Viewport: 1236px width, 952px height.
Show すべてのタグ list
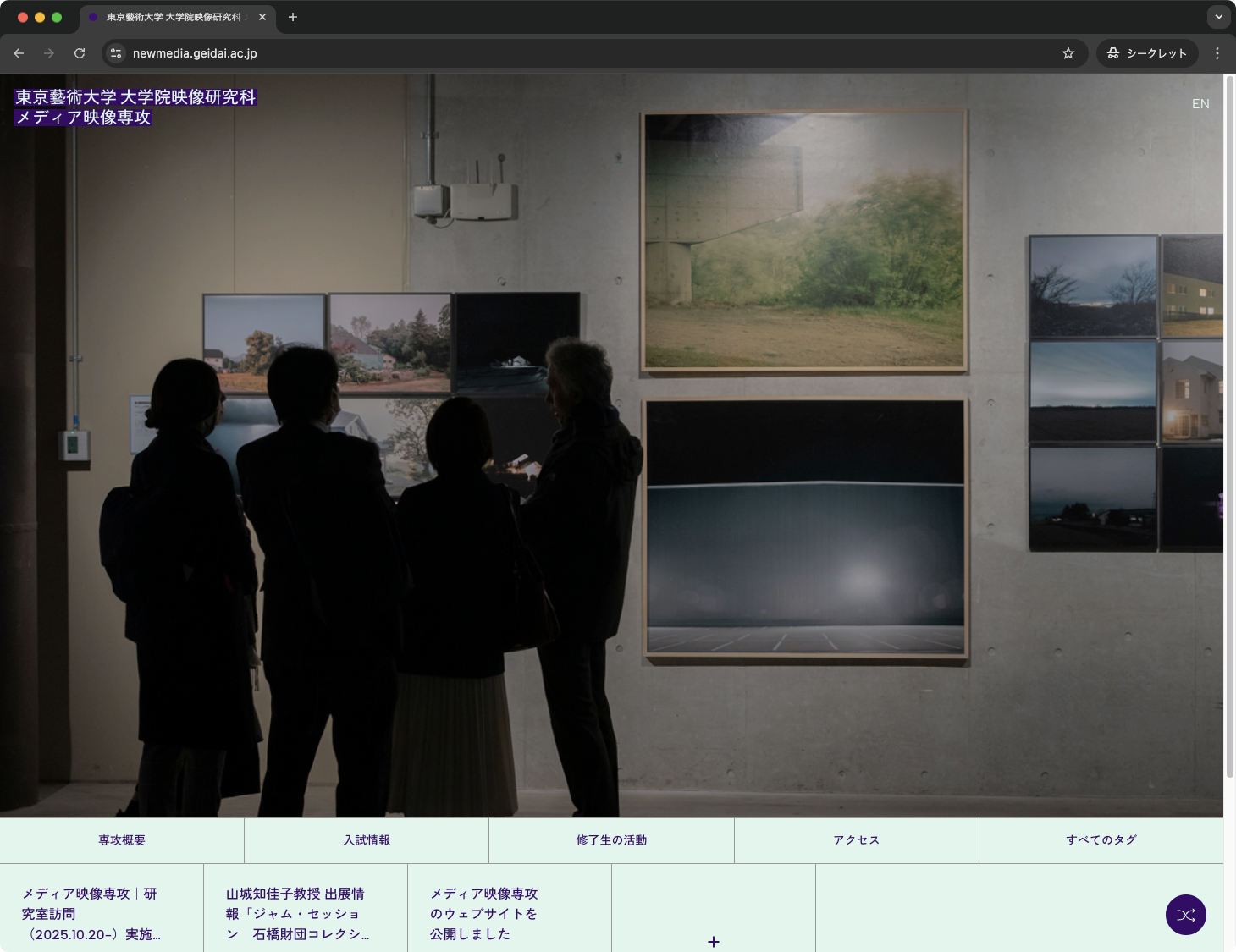click(x=1101, y=840)
